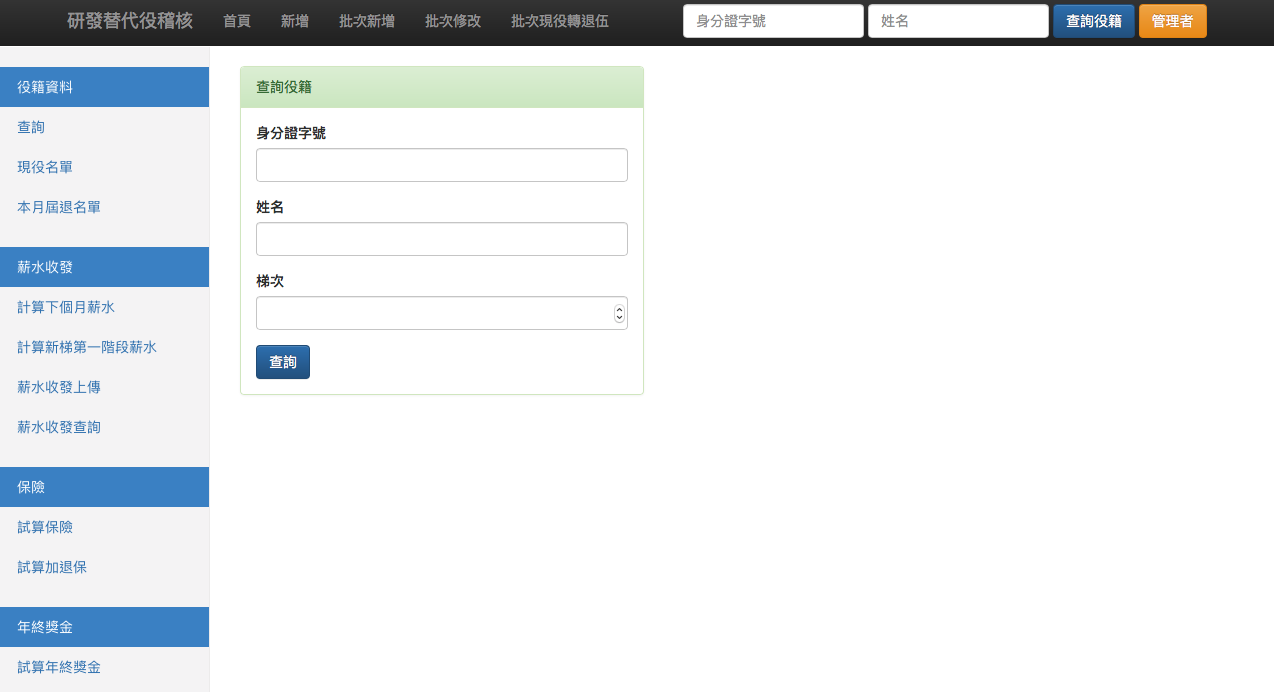Focus form 姓名 input field
Image resolution: width=1274 pixels, height=692 pixels.
point(442,239)
